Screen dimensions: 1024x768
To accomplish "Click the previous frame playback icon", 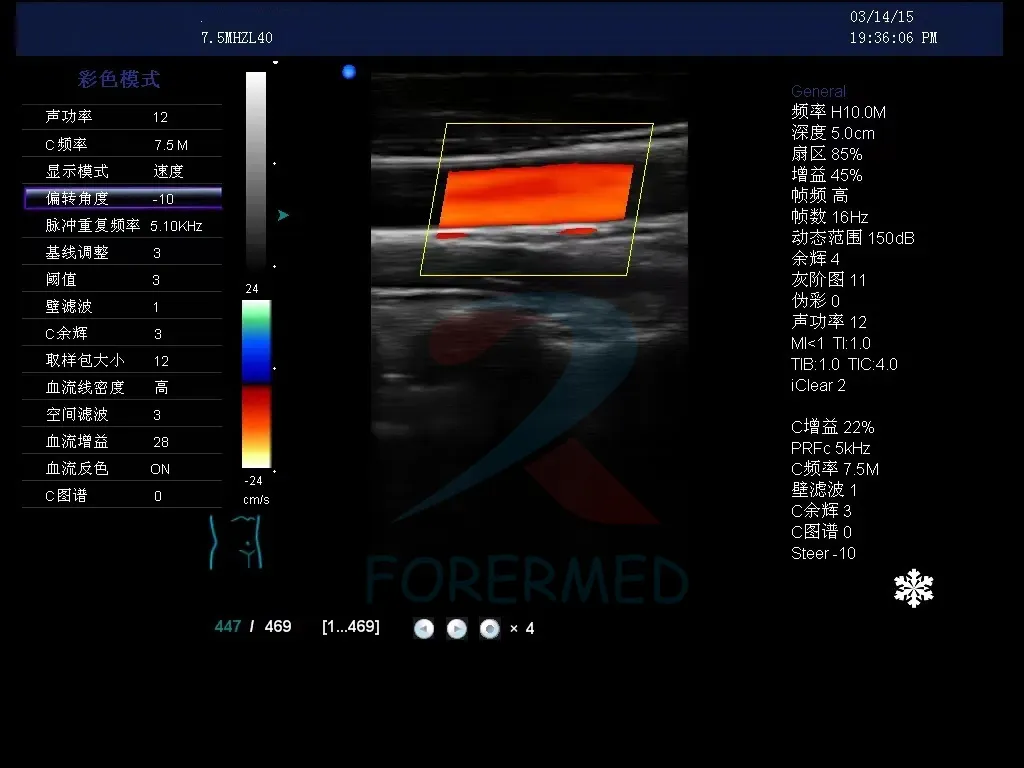I will click(424, 628).
